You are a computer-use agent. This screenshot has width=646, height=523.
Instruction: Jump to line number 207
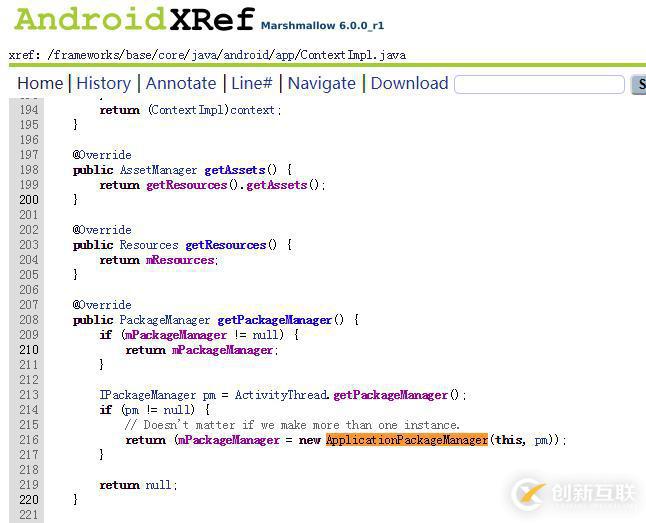coord(29,305)
